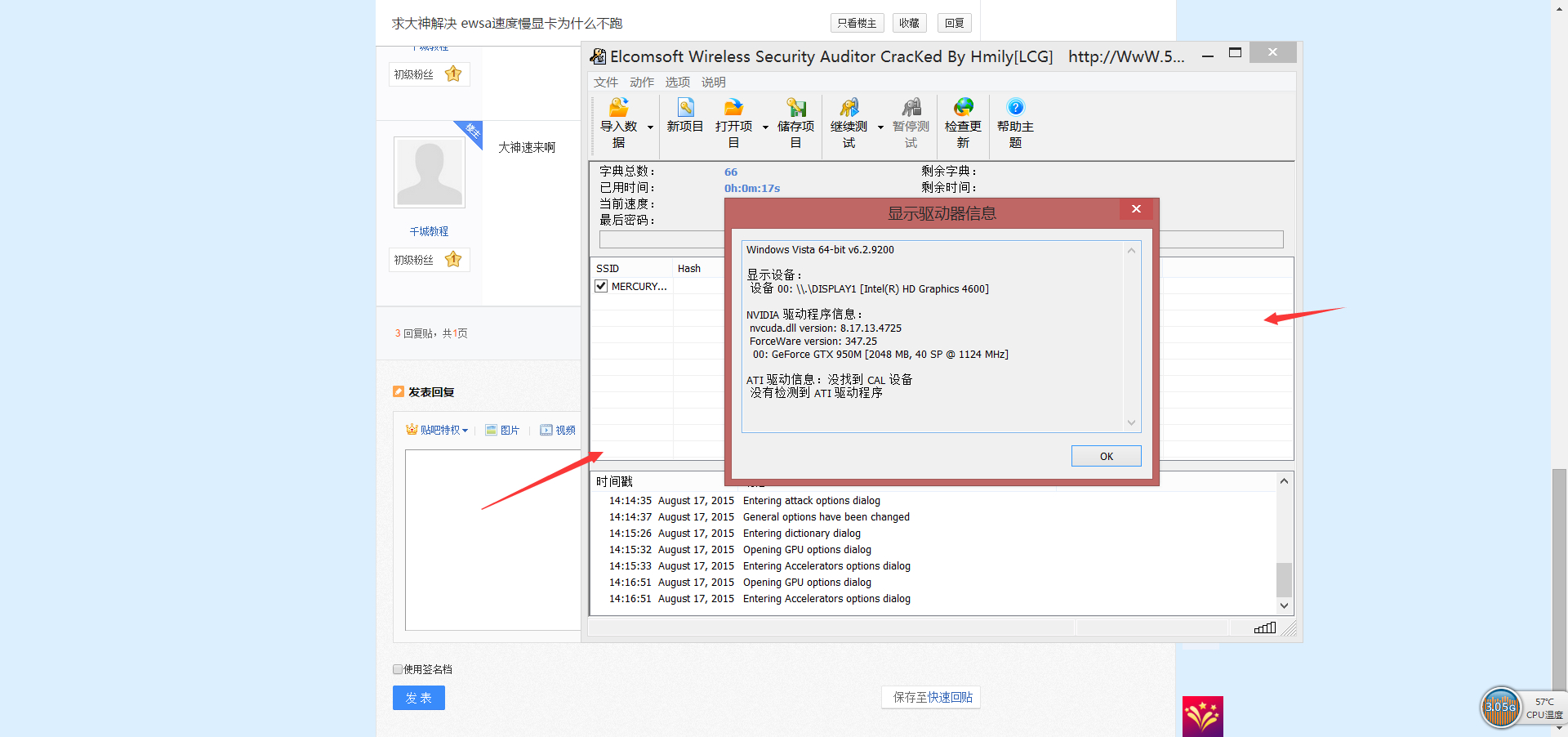The height and width of the screenshot is (737, 1568).
Task: Click the Continue Test (继续测试) toolbar icon
Action: pos(849,107)
